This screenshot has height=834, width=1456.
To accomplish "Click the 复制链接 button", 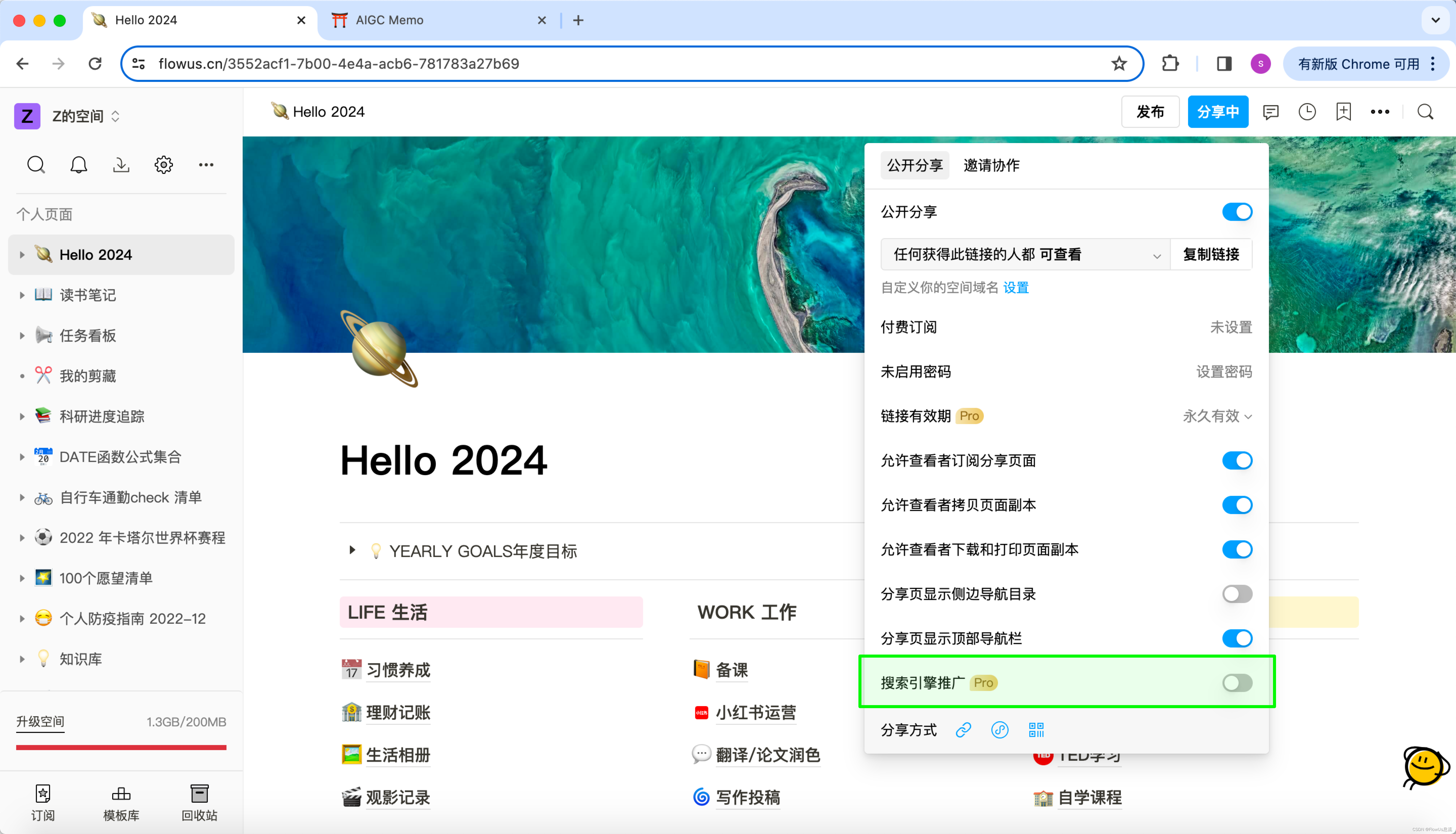I will point(1211,254).
